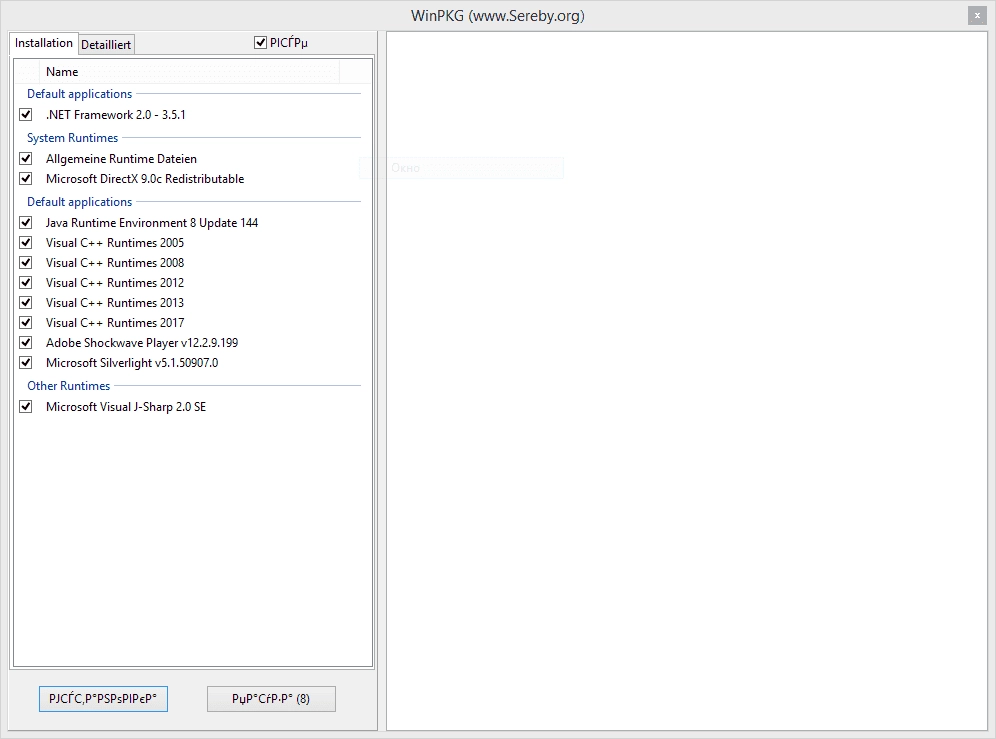Viewport: 996px width, 739px height.
Task: Select 'Adobe Shockwave Player v12.2.9.199' text
Action: point(142,343)
